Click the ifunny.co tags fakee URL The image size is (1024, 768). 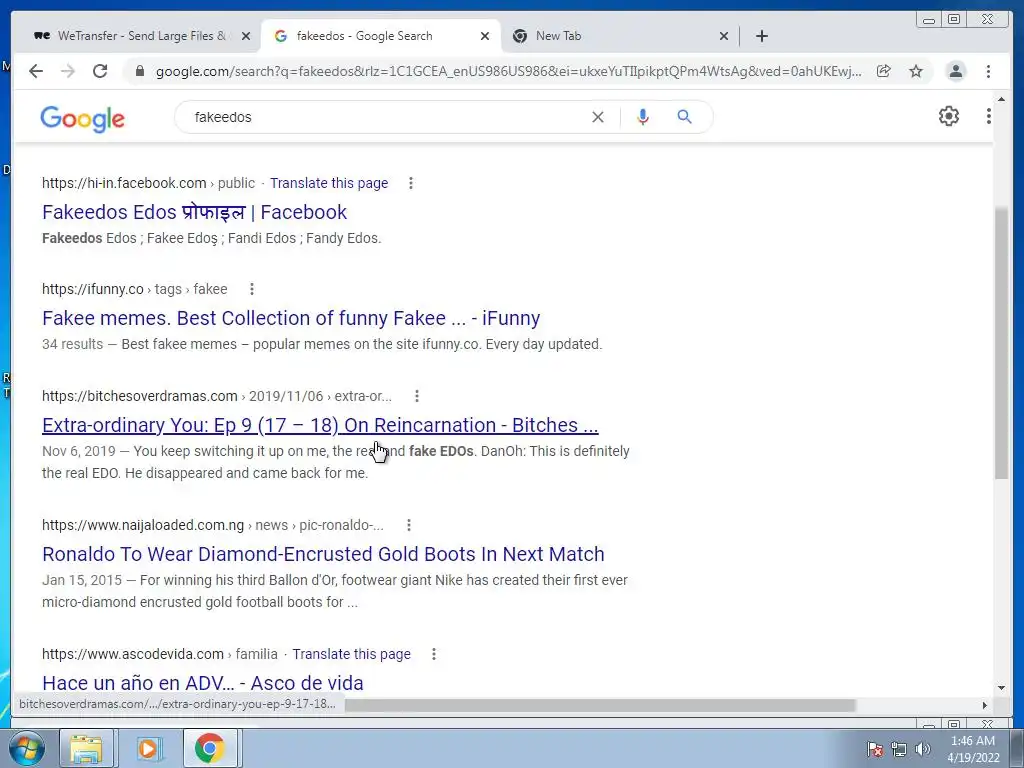[135, 289]
